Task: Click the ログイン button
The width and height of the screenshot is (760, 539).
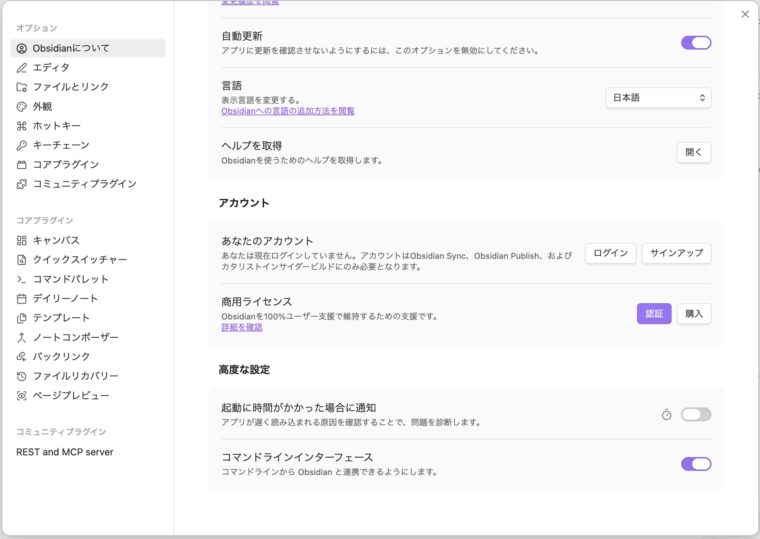Action: tap(610, 253)
